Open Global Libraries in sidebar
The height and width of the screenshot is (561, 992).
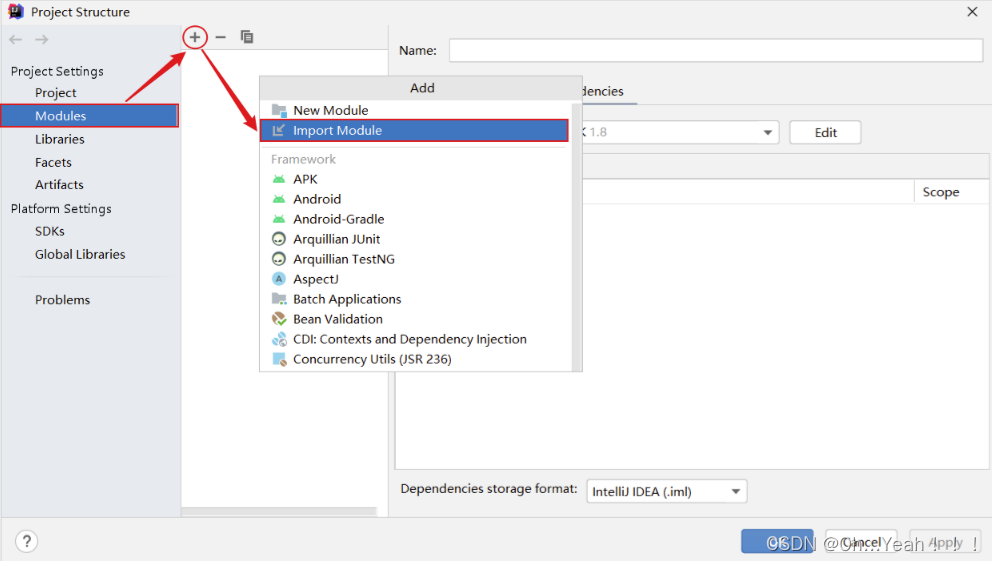80,254
